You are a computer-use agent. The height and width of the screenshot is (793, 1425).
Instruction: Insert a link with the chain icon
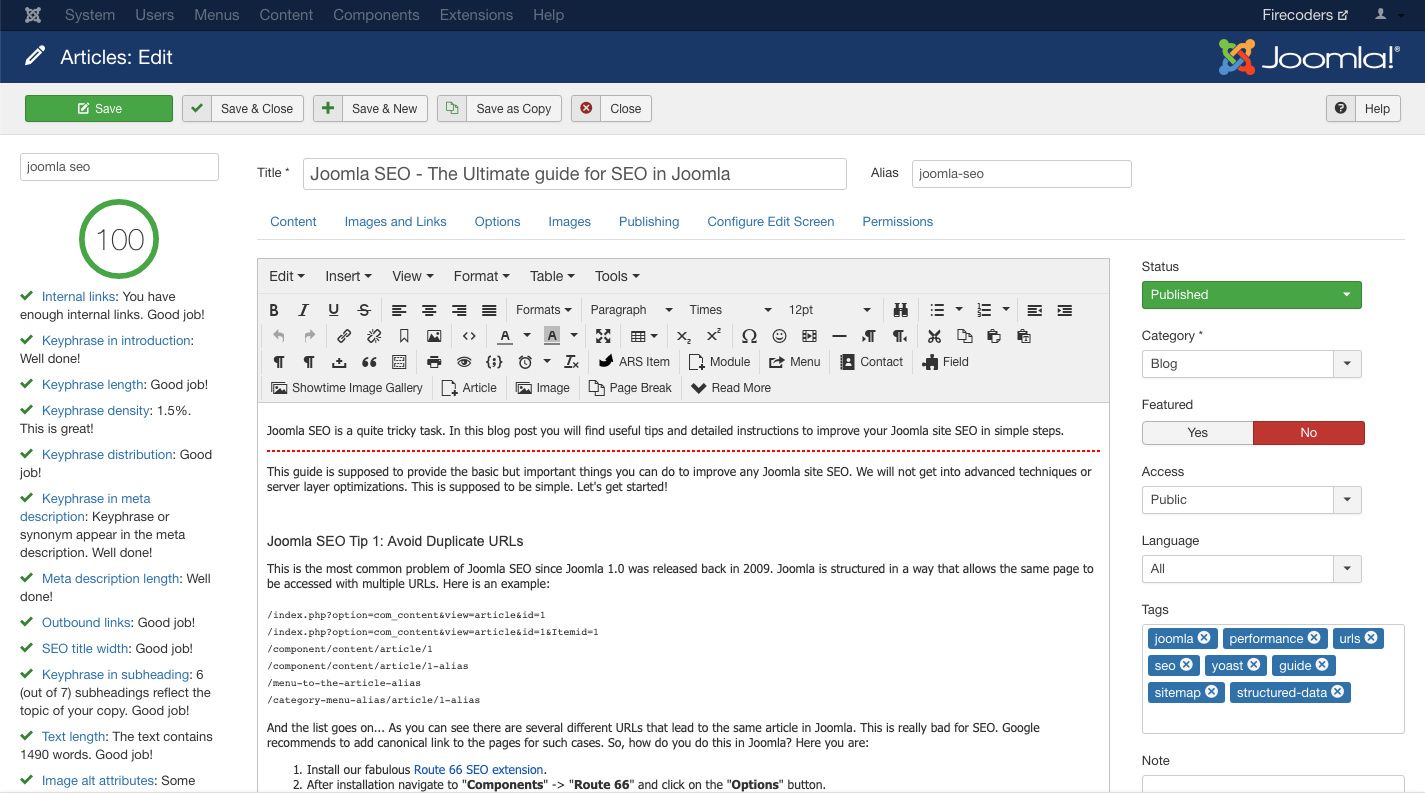(x=344, y=336)
